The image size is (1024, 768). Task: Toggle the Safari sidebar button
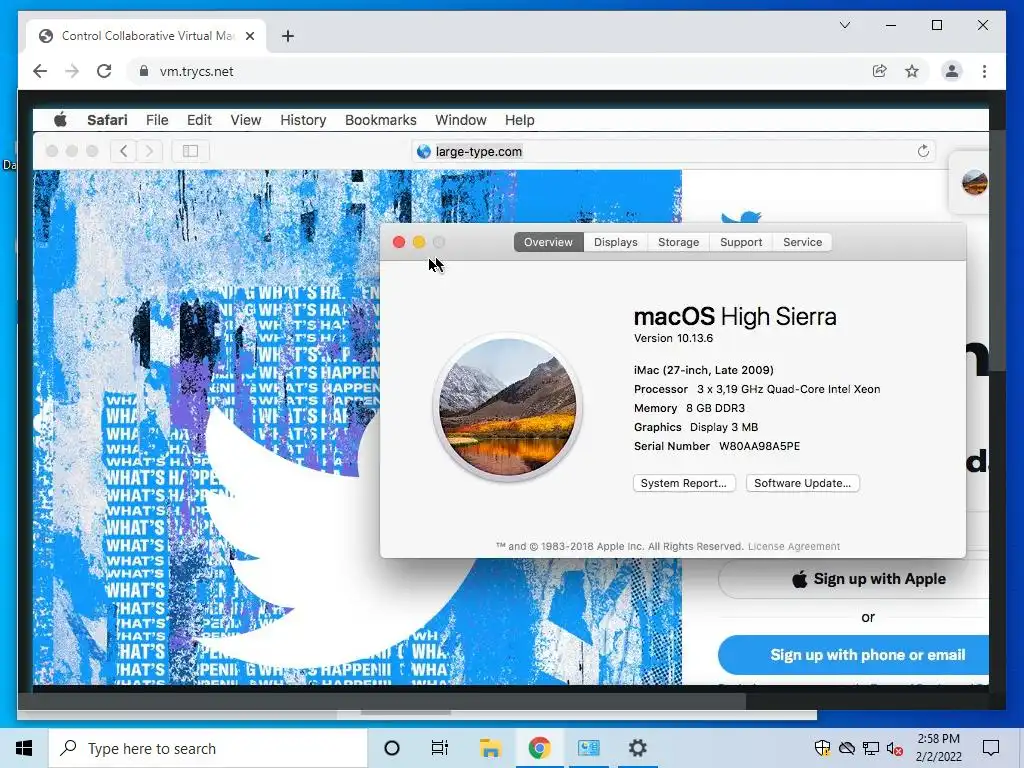(190, 152)
